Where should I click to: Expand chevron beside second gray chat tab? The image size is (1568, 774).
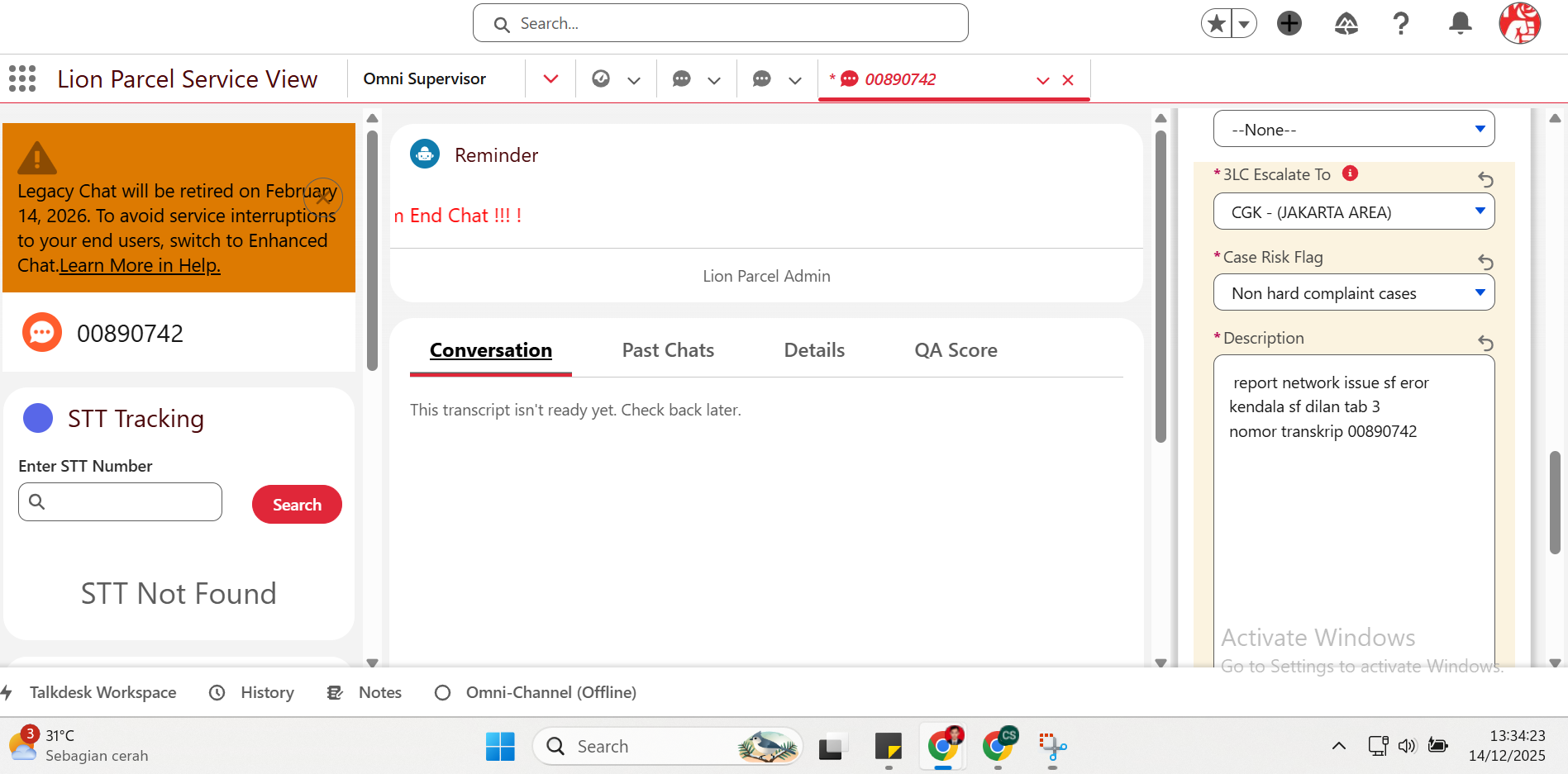[x=795, y=80]
